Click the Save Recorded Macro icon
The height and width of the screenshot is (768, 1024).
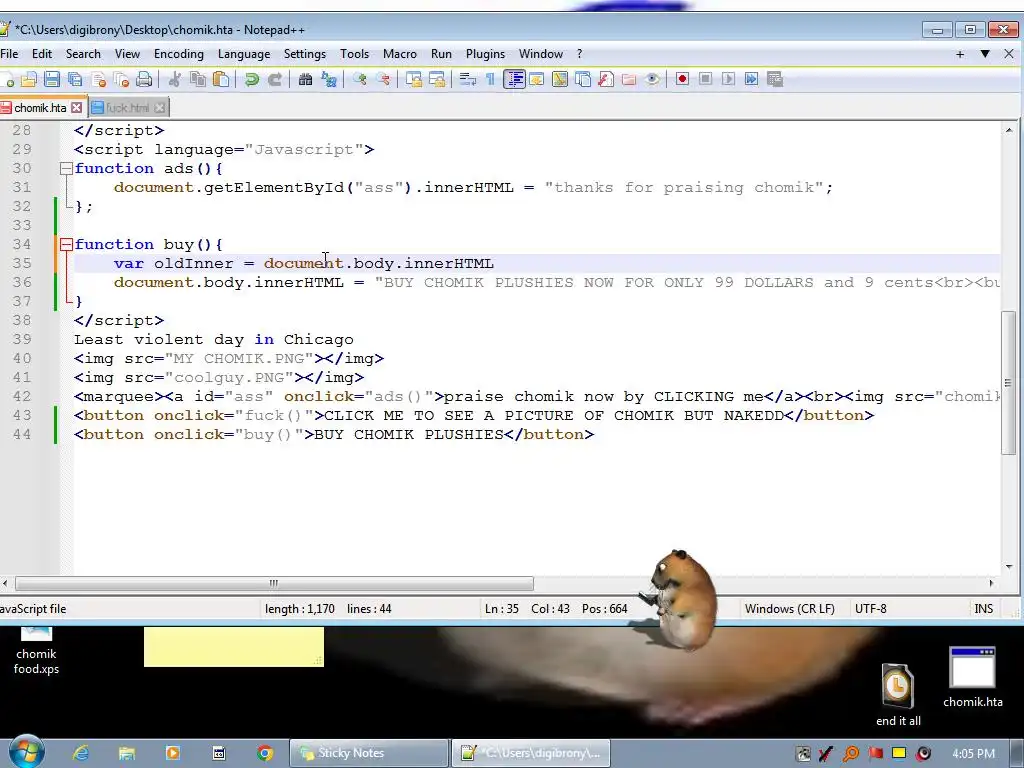click(x=775, y=80)
